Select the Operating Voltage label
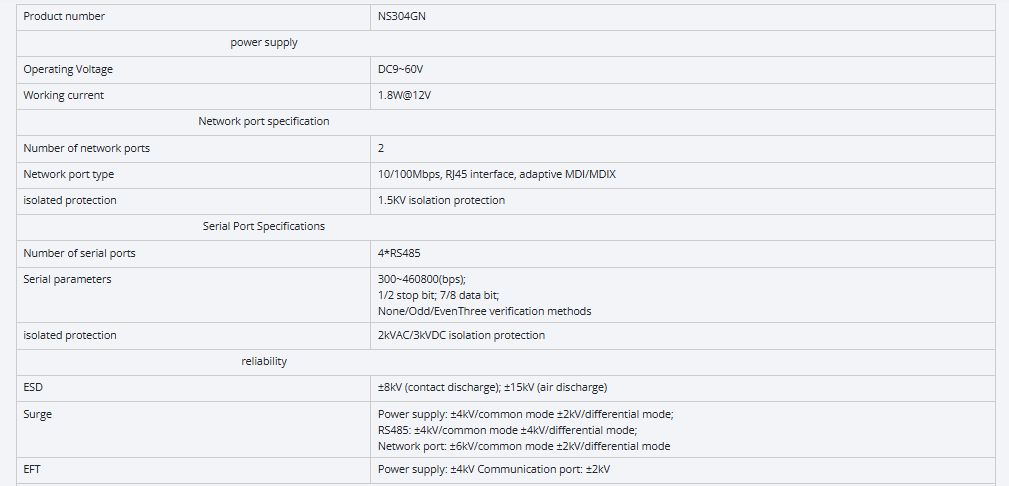 tap(68, 69)
